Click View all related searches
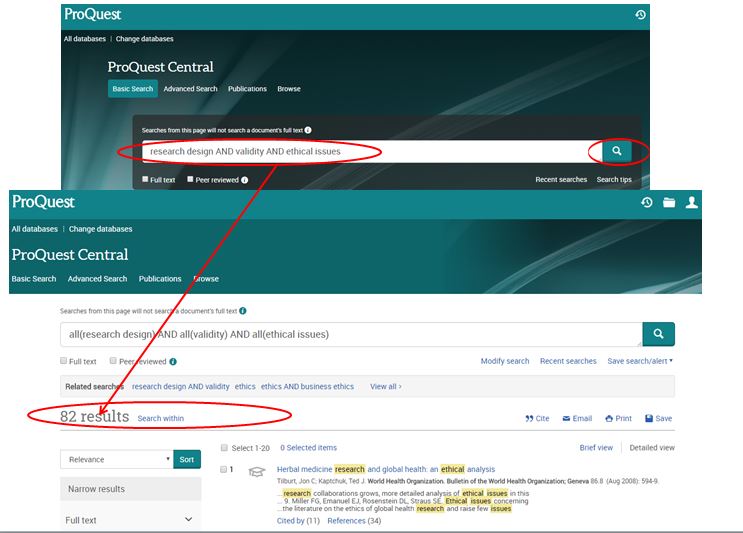Viewport: 743px width, 533px height. [386, 387]
